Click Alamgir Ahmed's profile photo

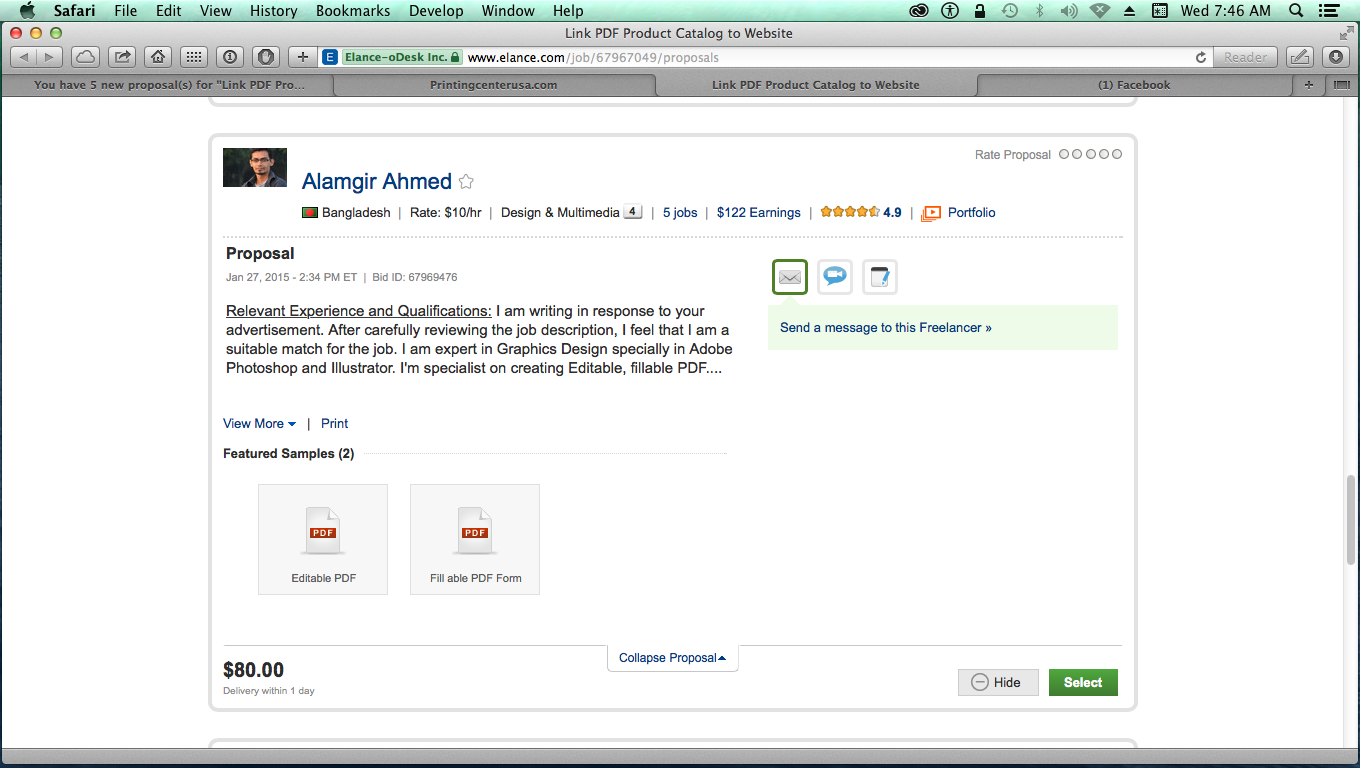pos(255,168)
